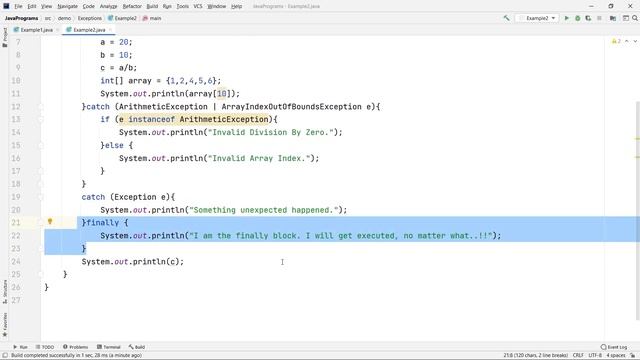Open the Tools menu
The height and width of the screenshot is (360, 640).
click(x=182, y=6)
